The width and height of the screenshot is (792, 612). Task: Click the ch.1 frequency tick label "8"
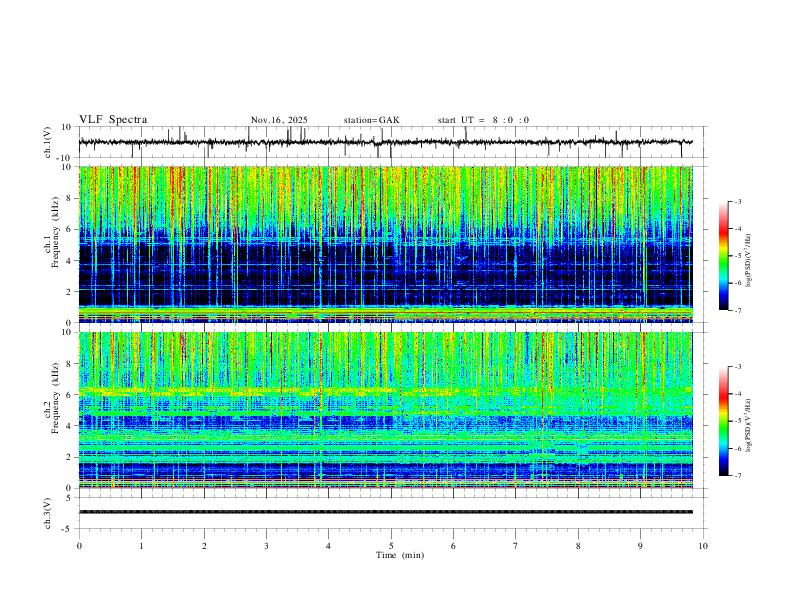point(69,198)
